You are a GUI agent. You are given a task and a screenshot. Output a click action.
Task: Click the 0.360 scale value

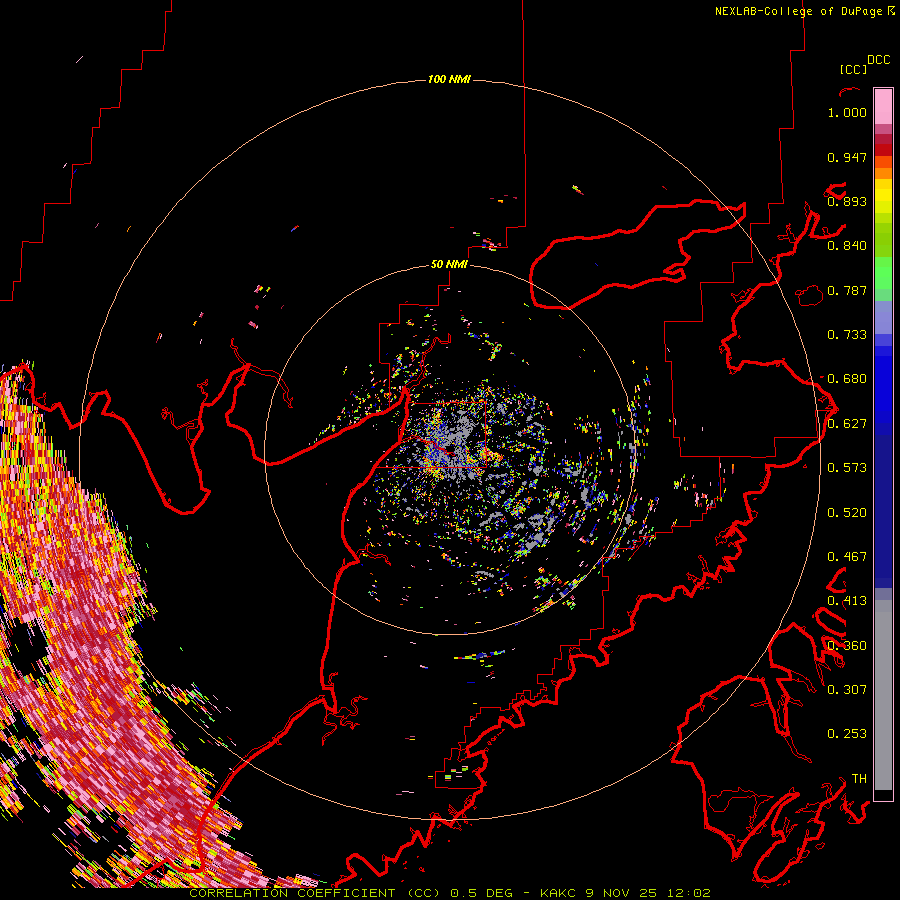tap(847, 646)
